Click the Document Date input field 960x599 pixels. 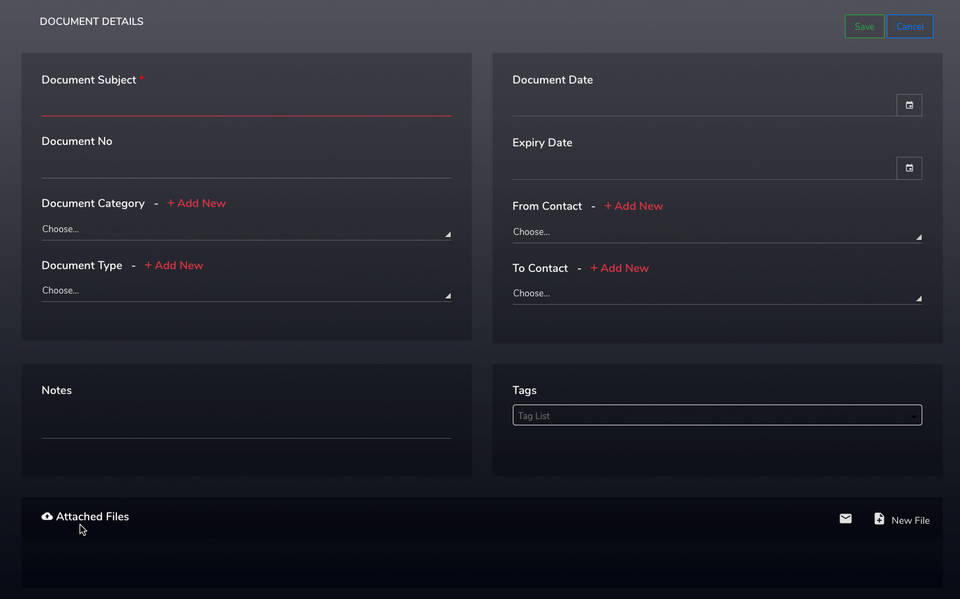pyautogui.click(x=703, y=105)
